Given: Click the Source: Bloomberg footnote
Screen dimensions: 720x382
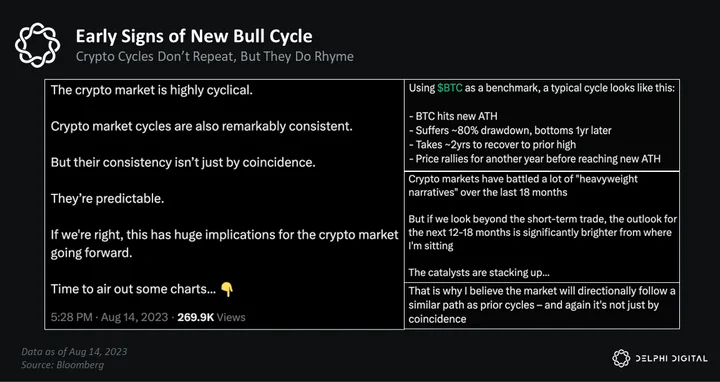Looking at the screenshot, I should click(x=62, y=365).
